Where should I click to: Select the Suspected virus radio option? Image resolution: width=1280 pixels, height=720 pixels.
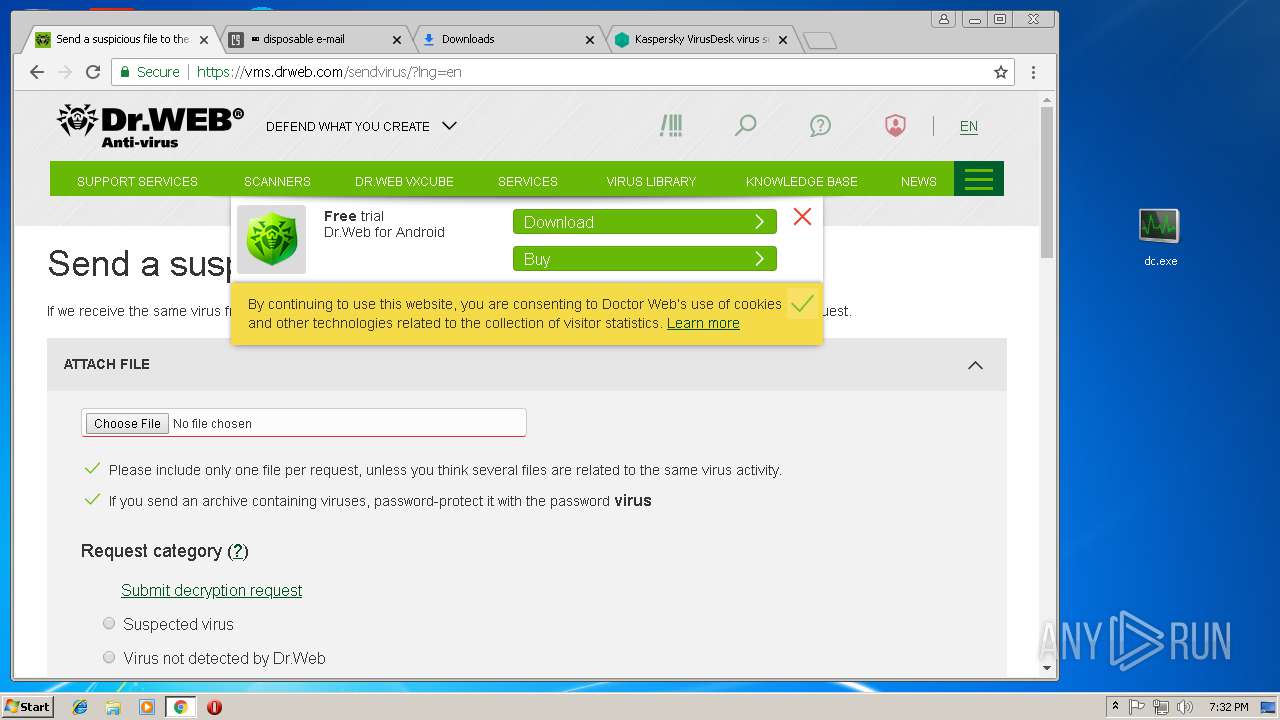tap(109, 623)
